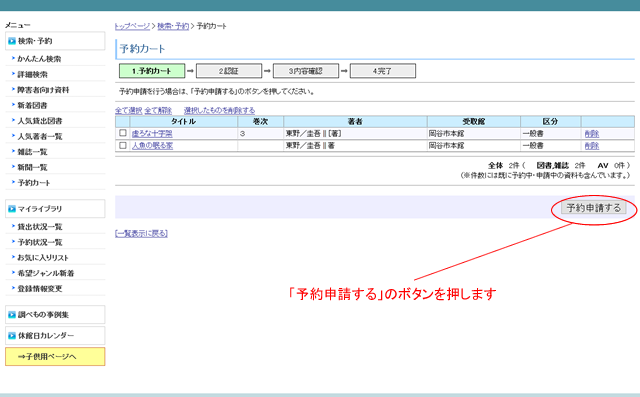Screen dimensions: 640x397
Task: Follow the トップページ breadcrumb link
Action: [132, 26]
